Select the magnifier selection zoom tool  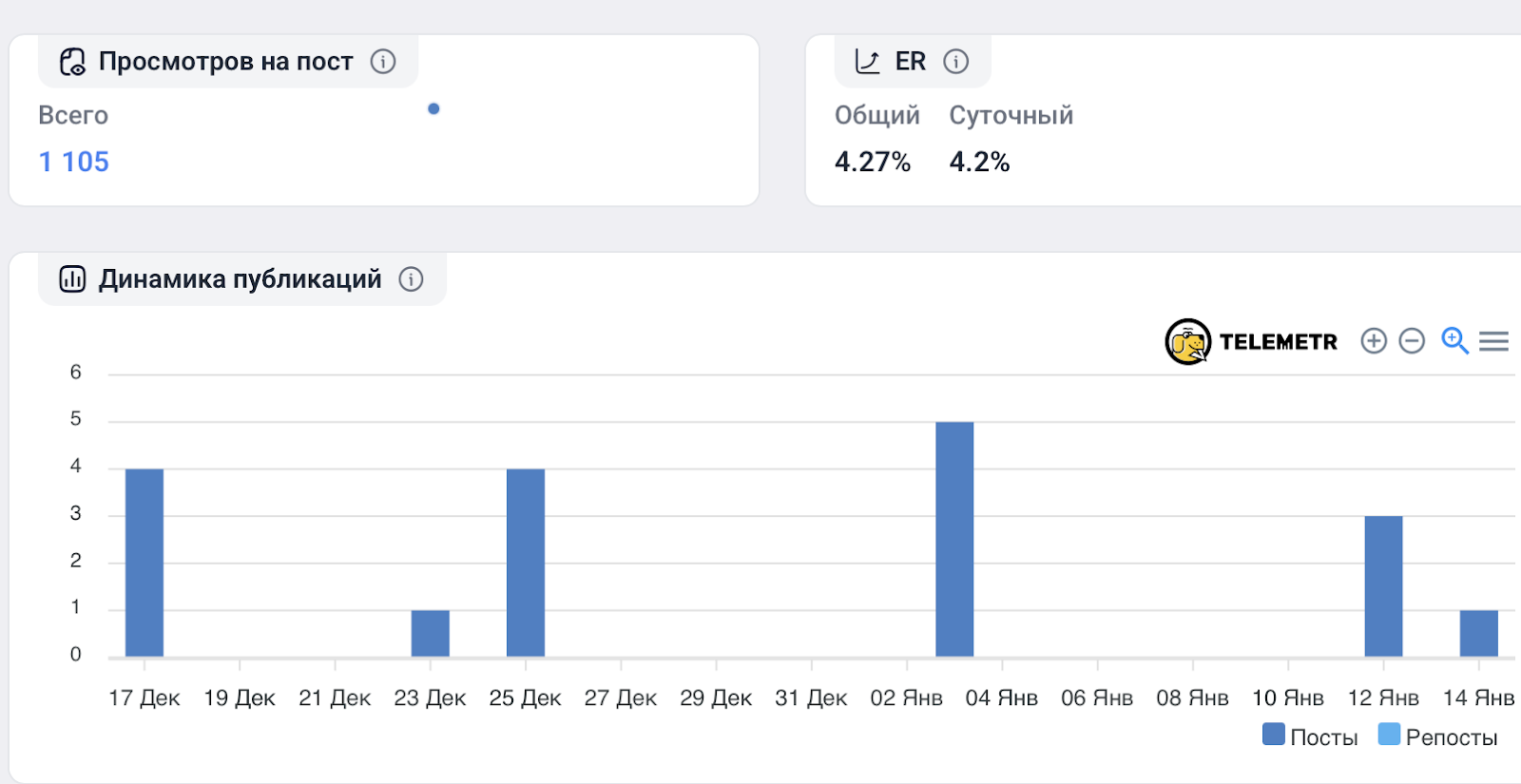(1454, 340)
